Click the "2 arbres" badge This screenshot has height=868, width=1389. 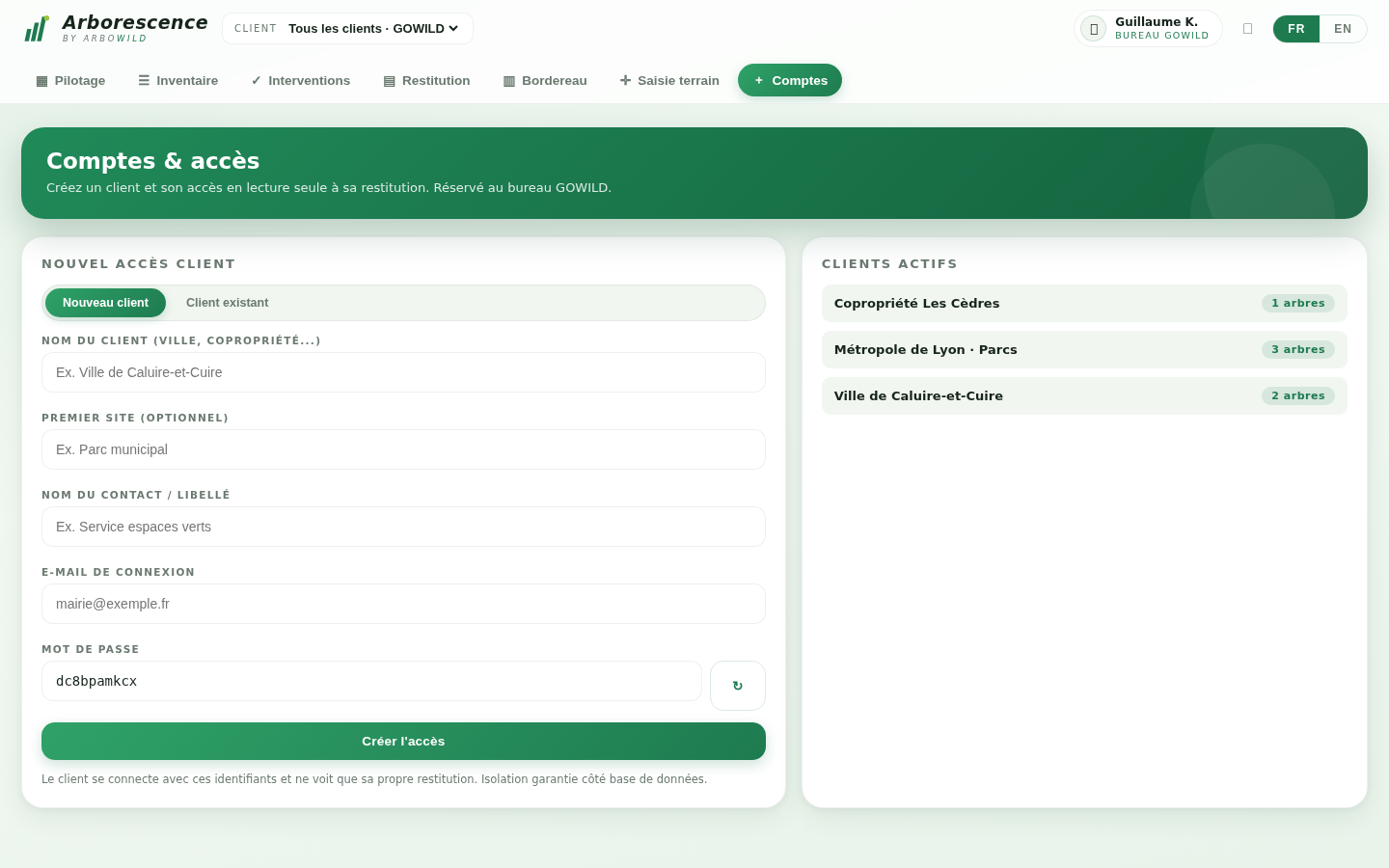(1298, 395)
